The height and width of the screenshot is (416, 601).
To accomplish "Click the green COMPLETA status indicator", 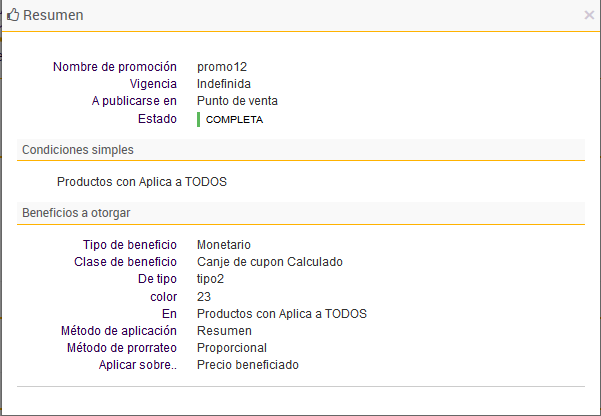I will pyautogui.click(x=233, y=119).
